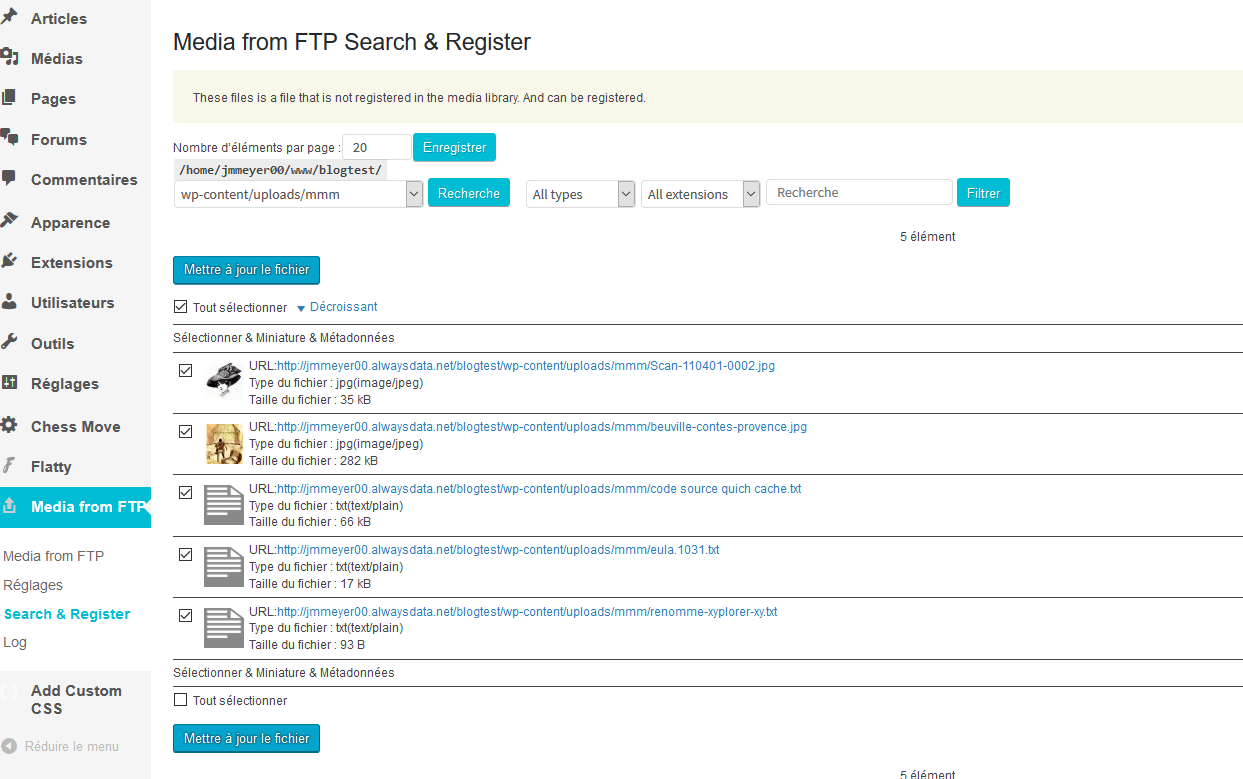Click the Réduire le menu arrow icon

(x=9, y=746)
